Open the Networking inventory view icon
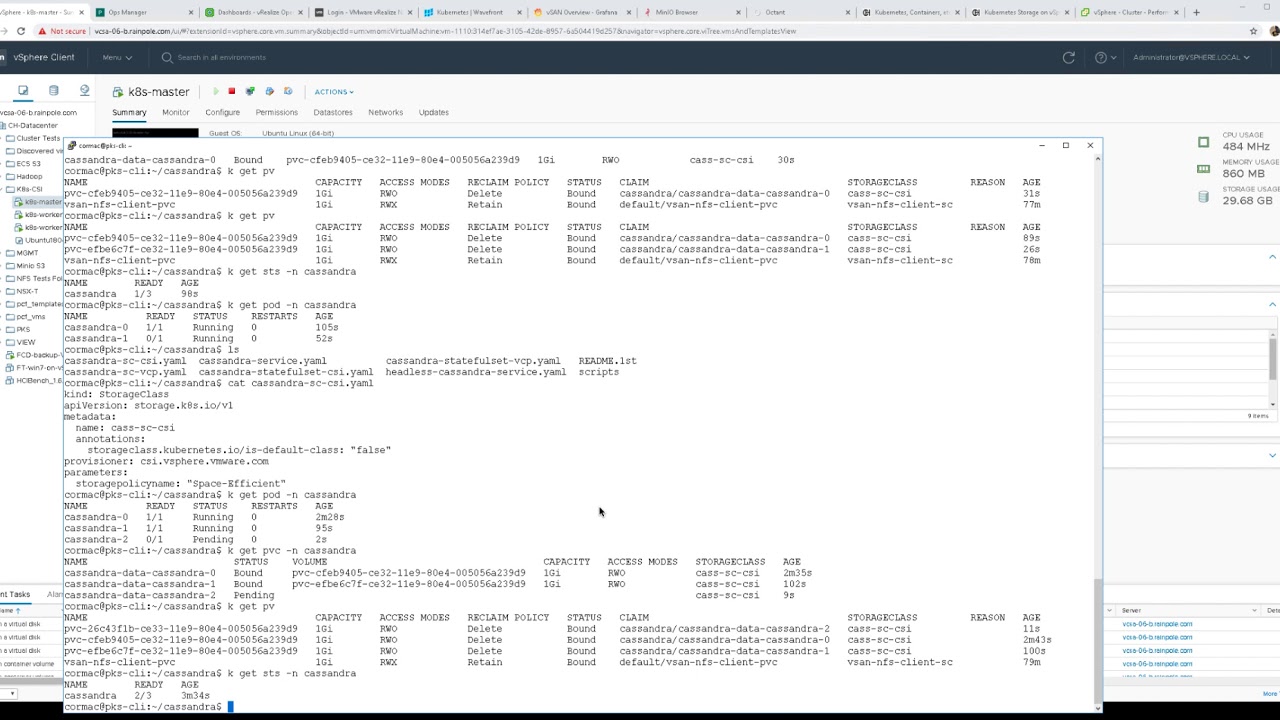The image size is (1280, 720). (84, 91)
